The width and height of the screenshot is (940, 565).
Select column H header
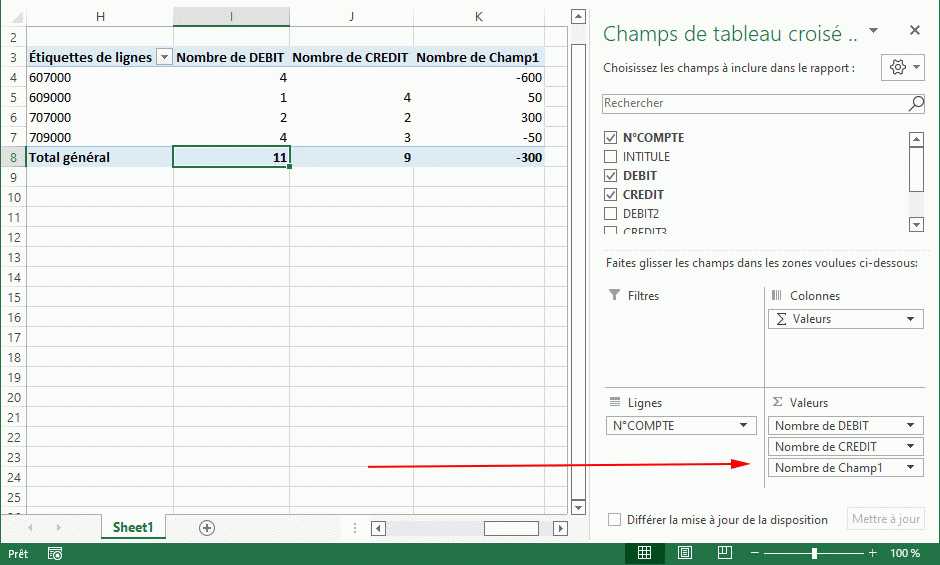click(100, 17)
